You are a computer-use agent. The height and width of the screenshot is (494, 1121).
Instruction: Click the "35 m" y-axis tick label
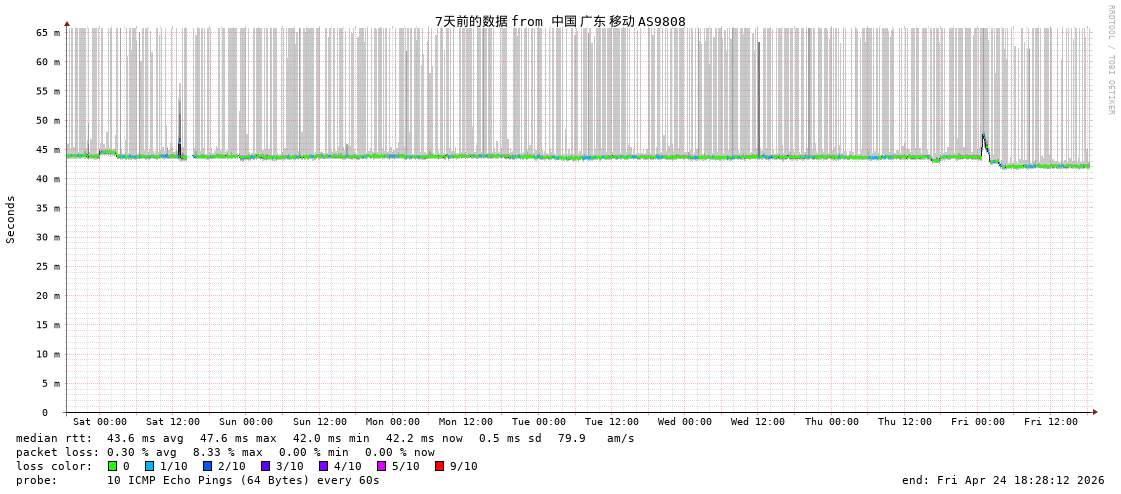point(48,208)
